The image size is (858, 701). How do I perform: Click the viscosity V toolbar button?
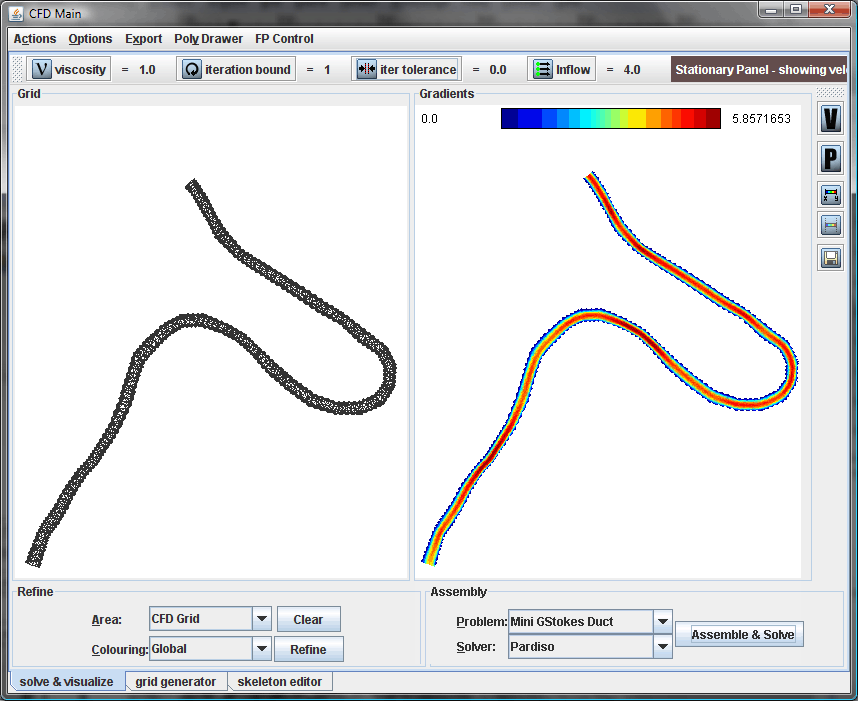[68, 69]
